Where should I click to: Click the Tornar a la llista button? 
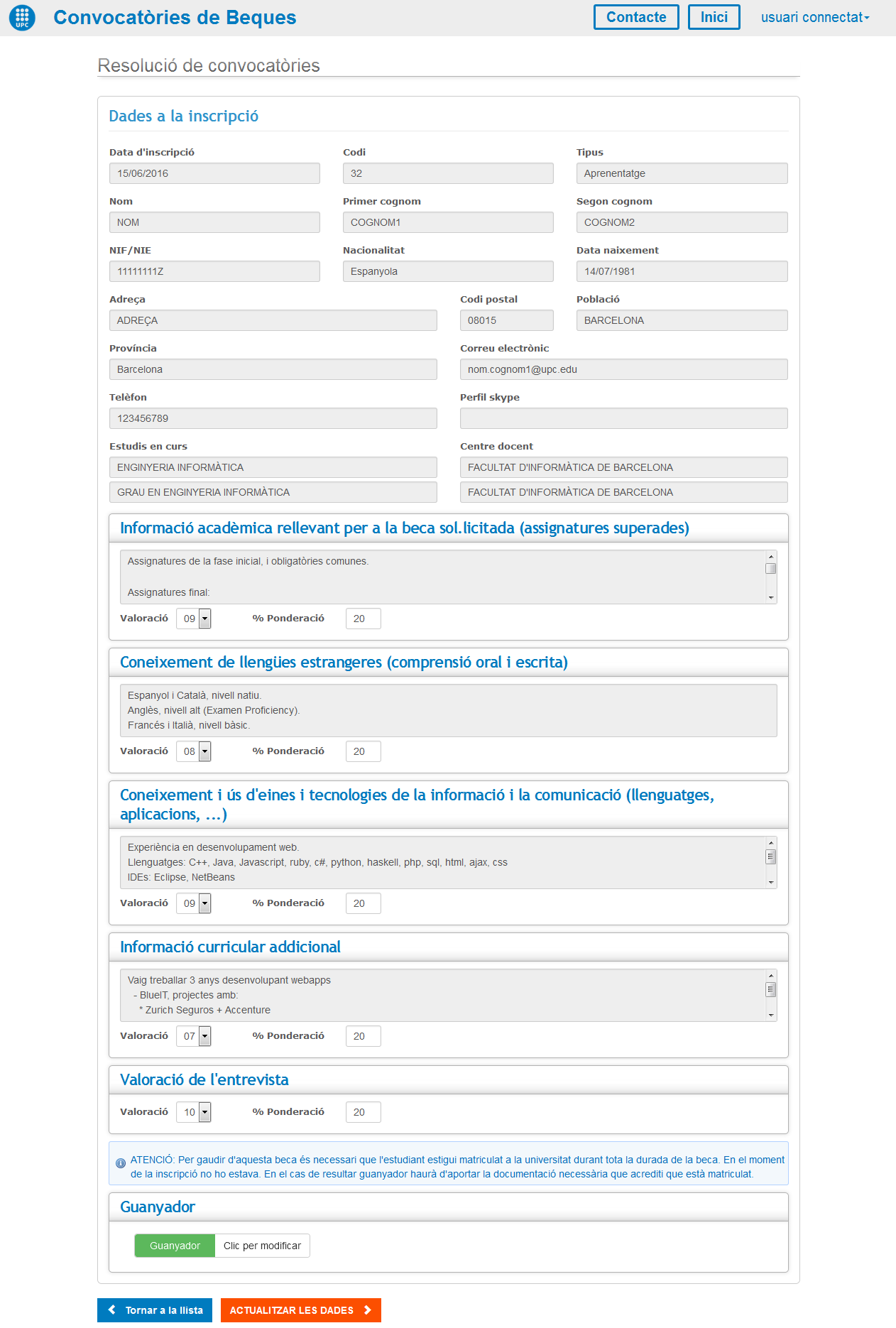point(155,1310)
